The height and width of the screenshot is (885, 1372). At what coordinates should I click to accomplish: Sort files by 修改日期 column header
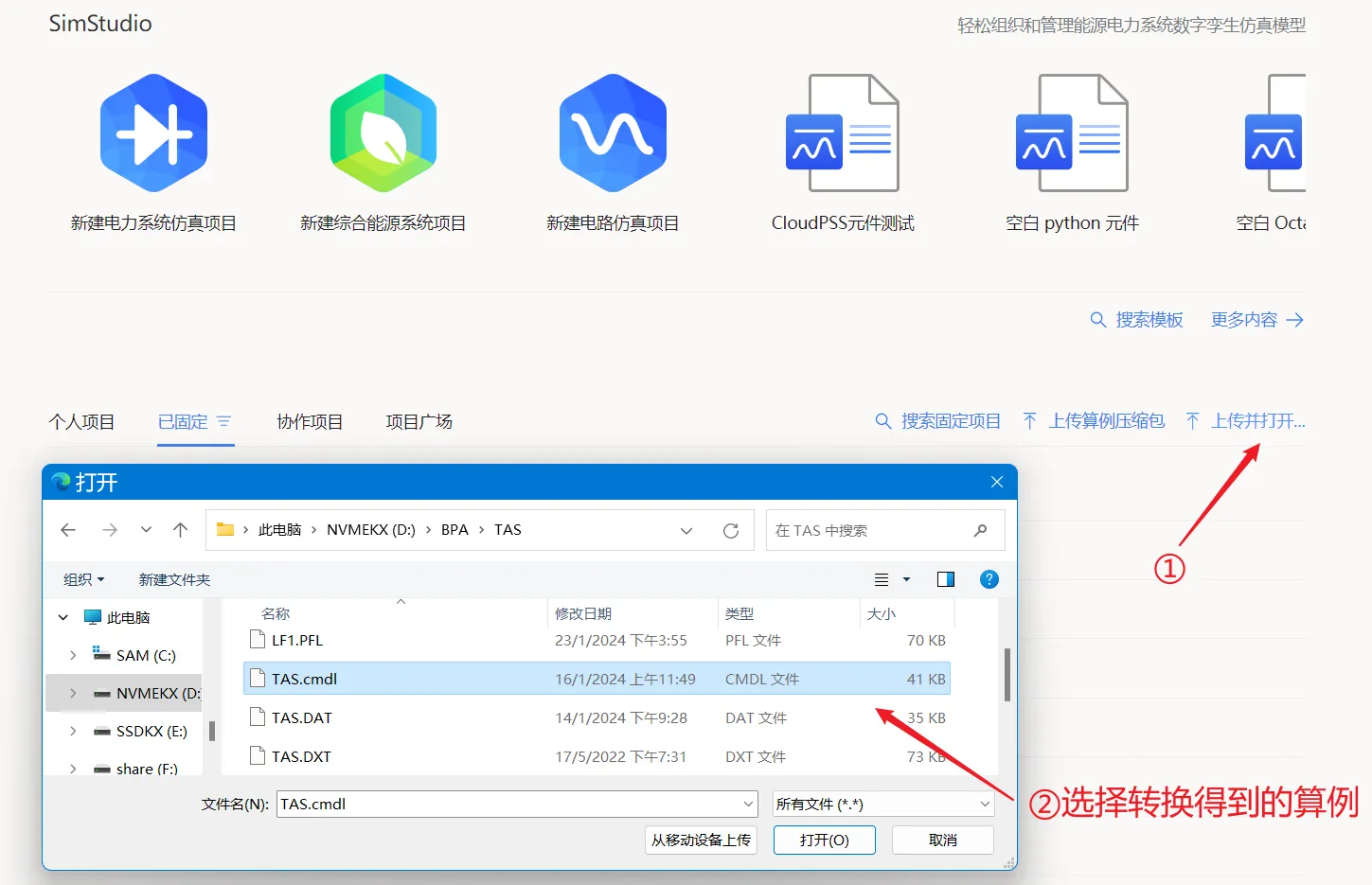pos(583,614)
